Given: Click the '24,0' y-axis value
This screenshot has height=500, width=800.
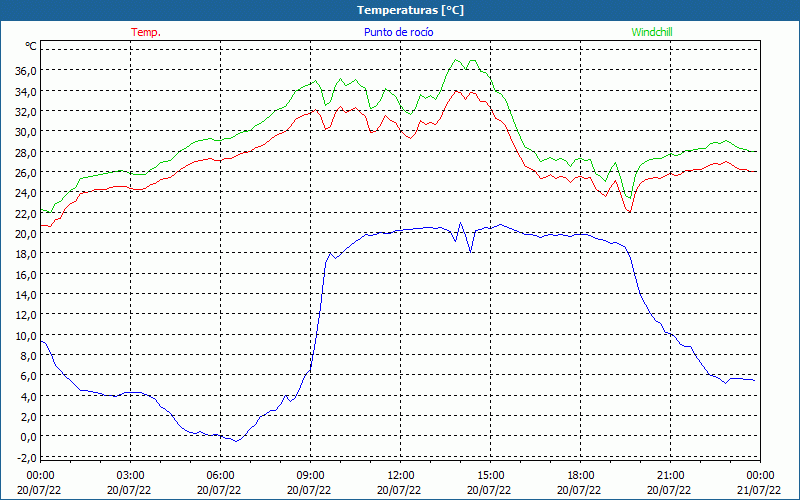Looking at the screenshot, I should [27, 193].
